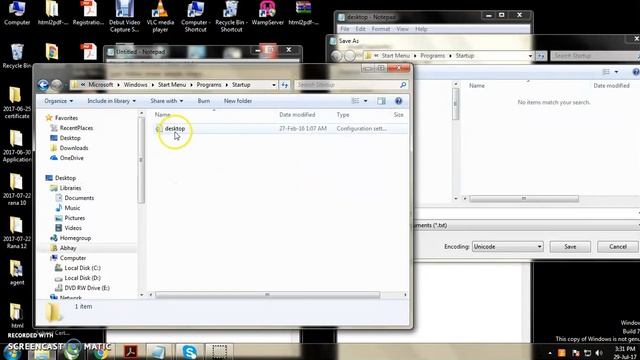Viewport: 640px width, 360px height.
Task: Open the network icon in system tray
Action: point(587,353)
